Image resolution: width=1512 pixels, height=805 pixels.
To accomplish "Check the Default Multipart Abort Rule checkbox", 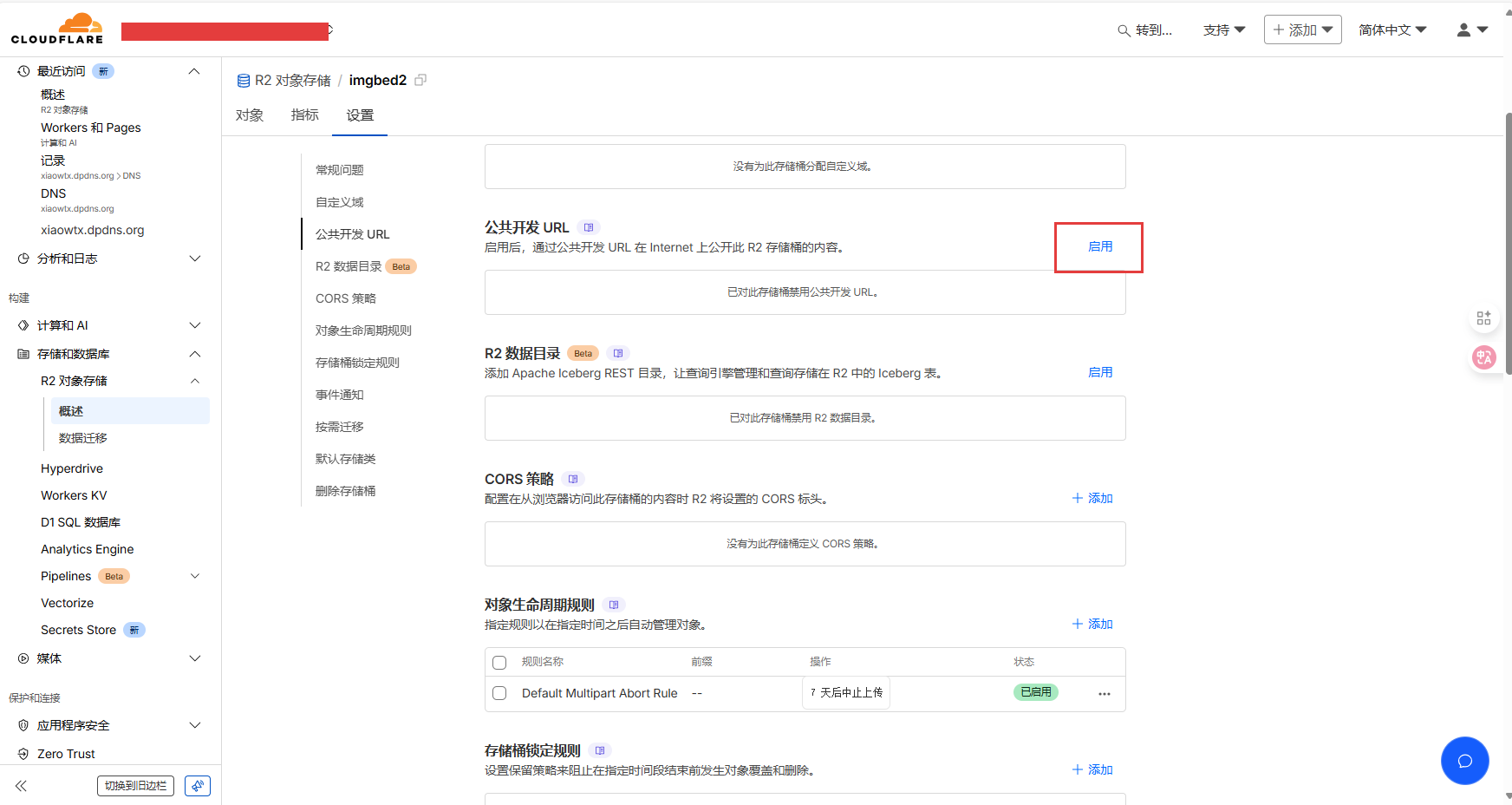I will coord(499,693).
